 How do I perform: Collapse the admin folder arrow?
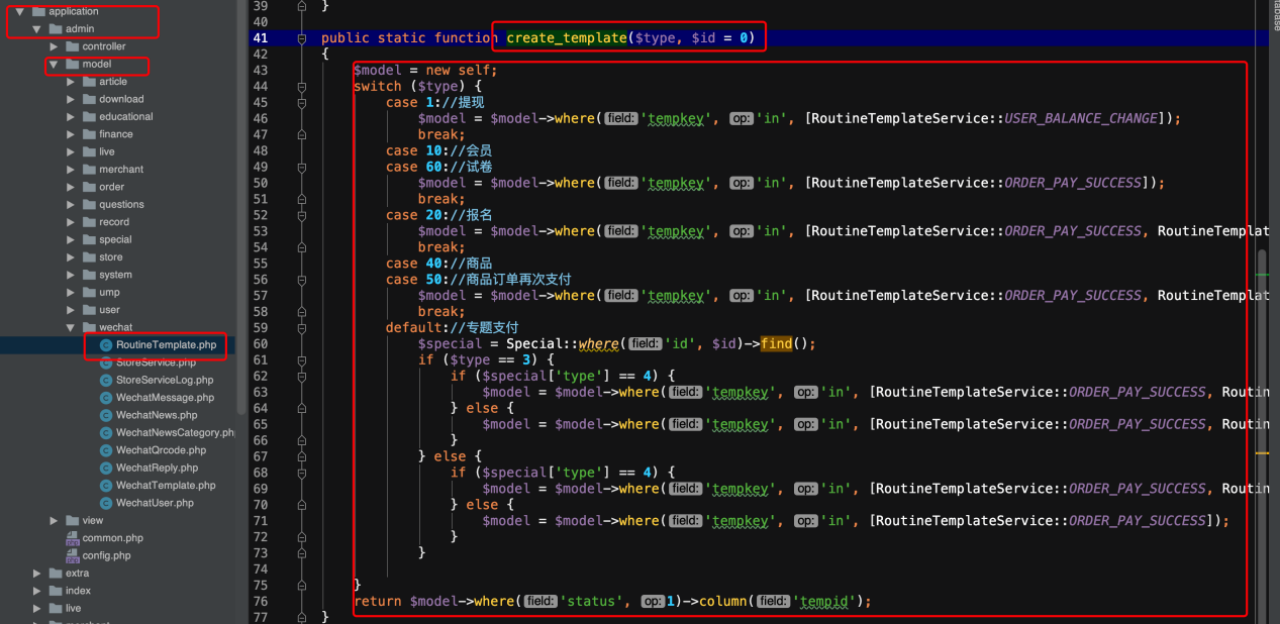point(37,29)
